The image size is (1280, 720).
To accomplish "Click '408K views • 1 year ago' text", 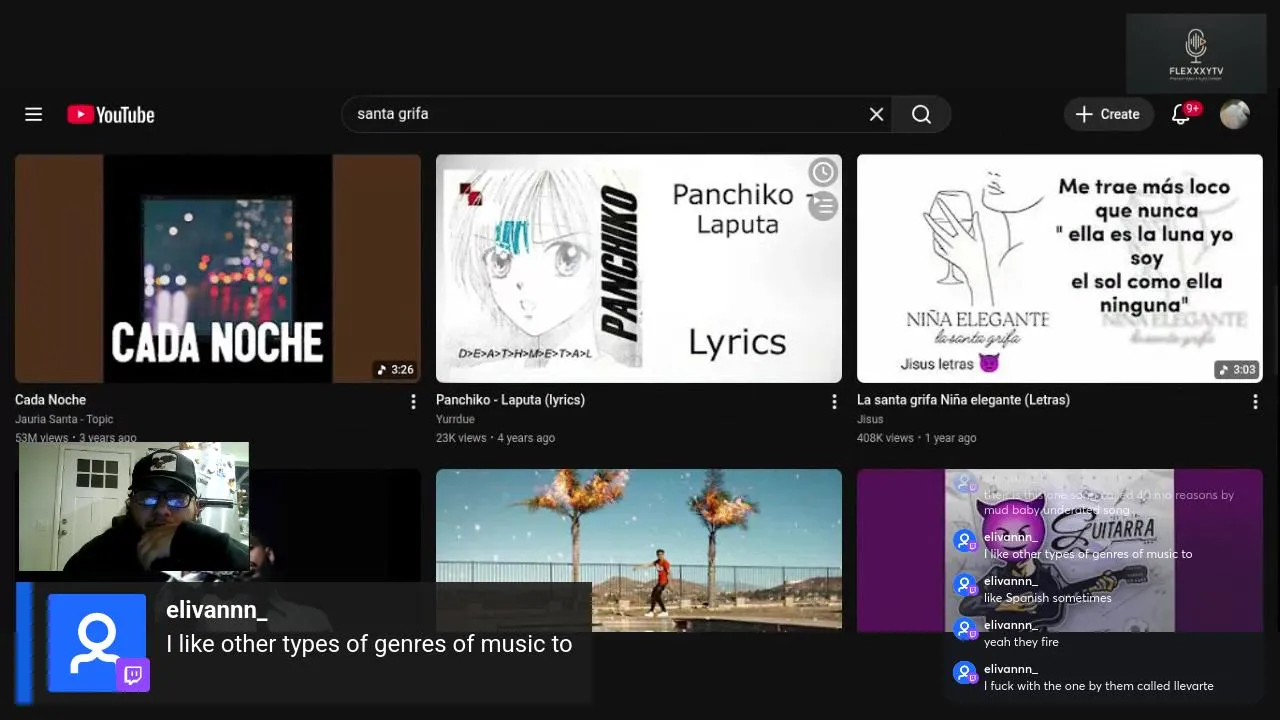I will [x=917, y=438].
